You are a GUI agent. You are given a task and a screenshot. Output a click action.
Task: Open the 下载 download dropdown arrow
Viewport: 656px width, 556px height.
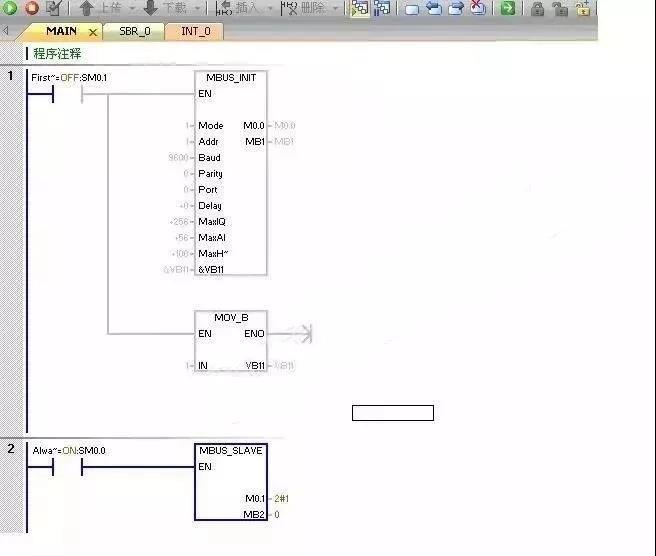click(198, 8)
